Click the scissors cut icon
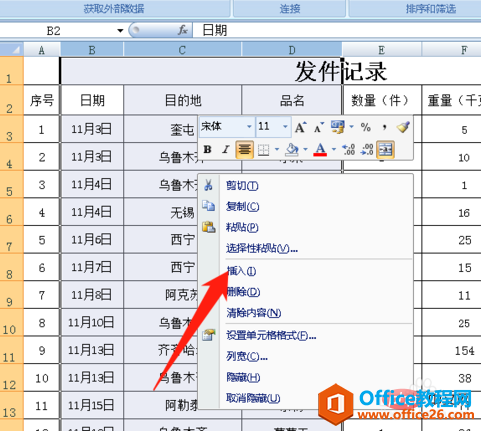The width and height of the screenshot is (481, 432). click(x=209, y=185)
